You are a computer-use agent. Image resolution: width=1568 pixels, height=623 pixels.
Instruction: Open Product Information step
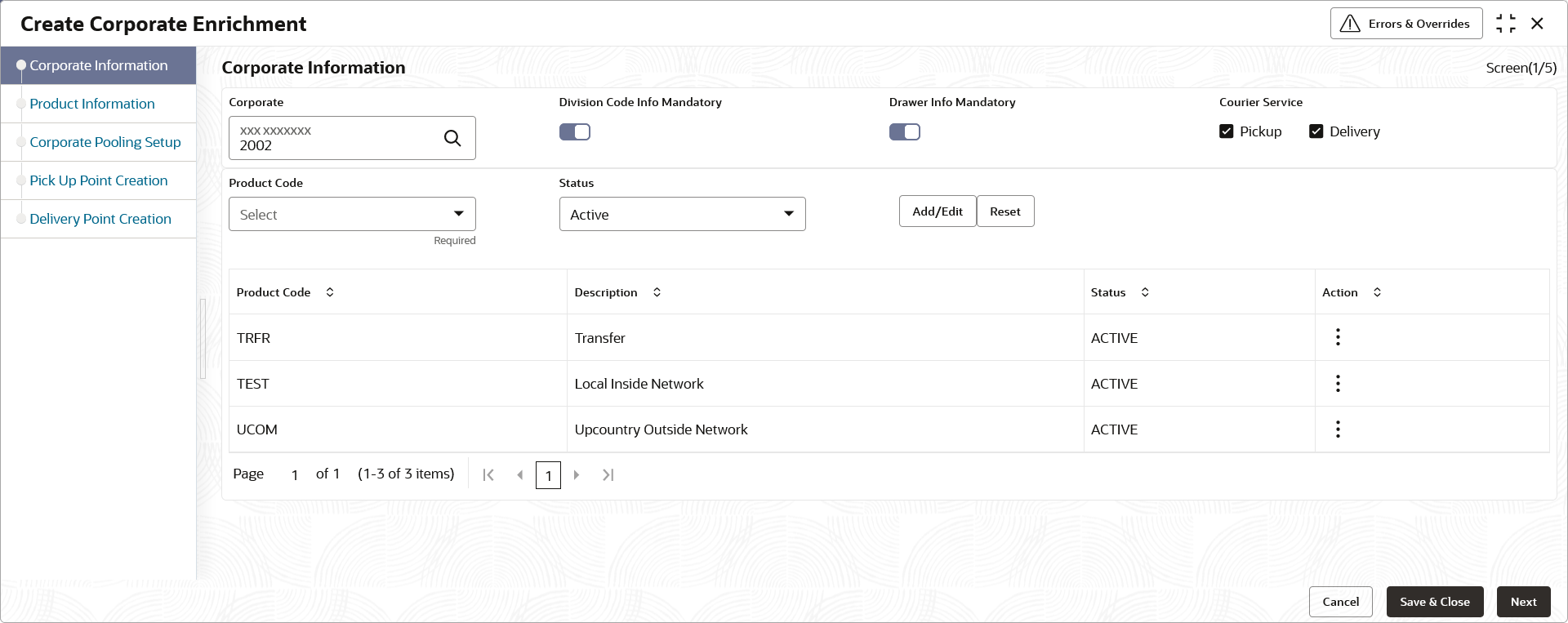pos(92,104)
